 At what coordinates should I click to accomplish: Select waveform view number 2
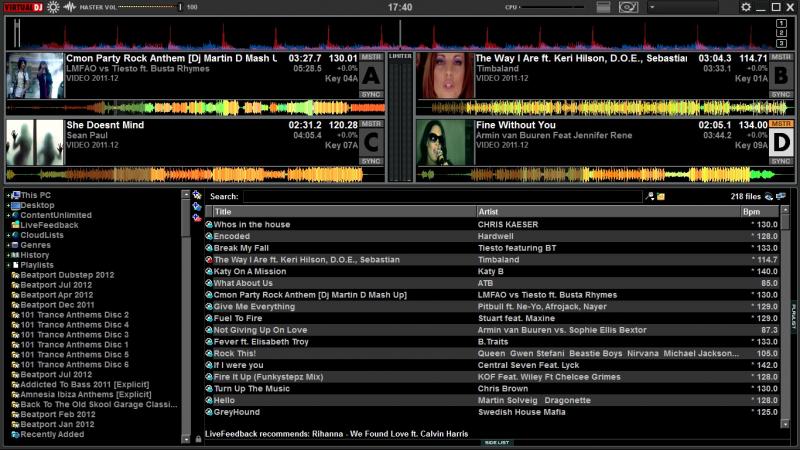[781, 33]
